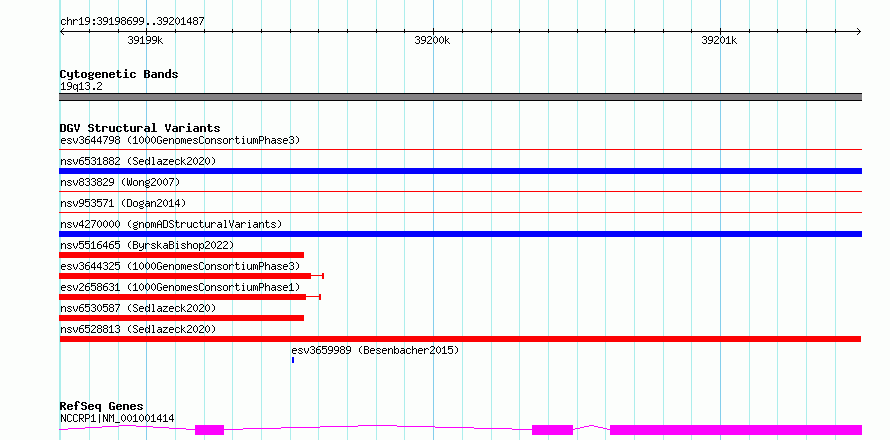890x440 pixels.
Task: Click the ruler's left arrowhead
Action: [x=63, y=31]
